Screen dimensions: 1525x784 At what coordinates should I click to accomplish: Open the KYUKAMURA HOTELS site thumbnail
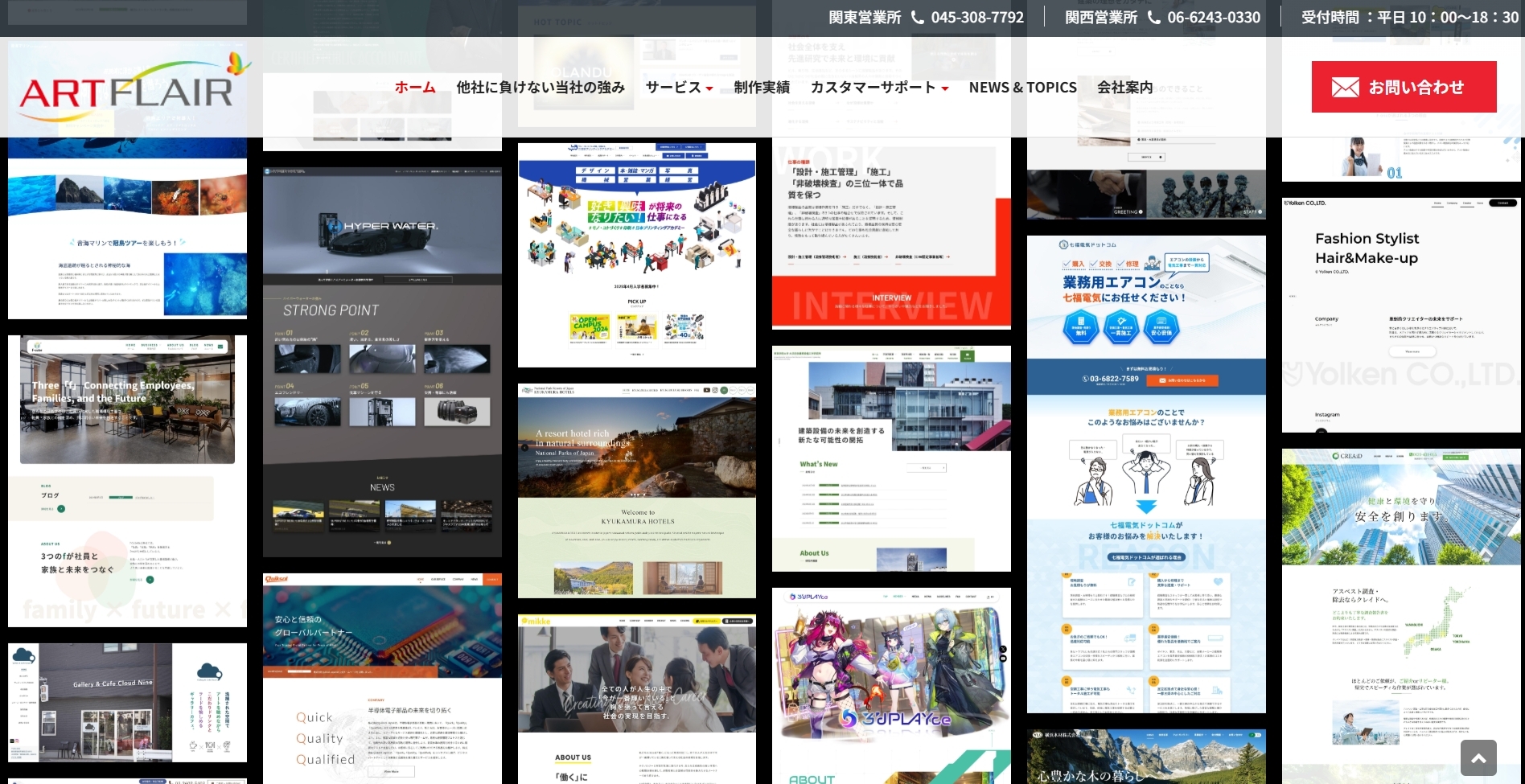coord(637,491)
